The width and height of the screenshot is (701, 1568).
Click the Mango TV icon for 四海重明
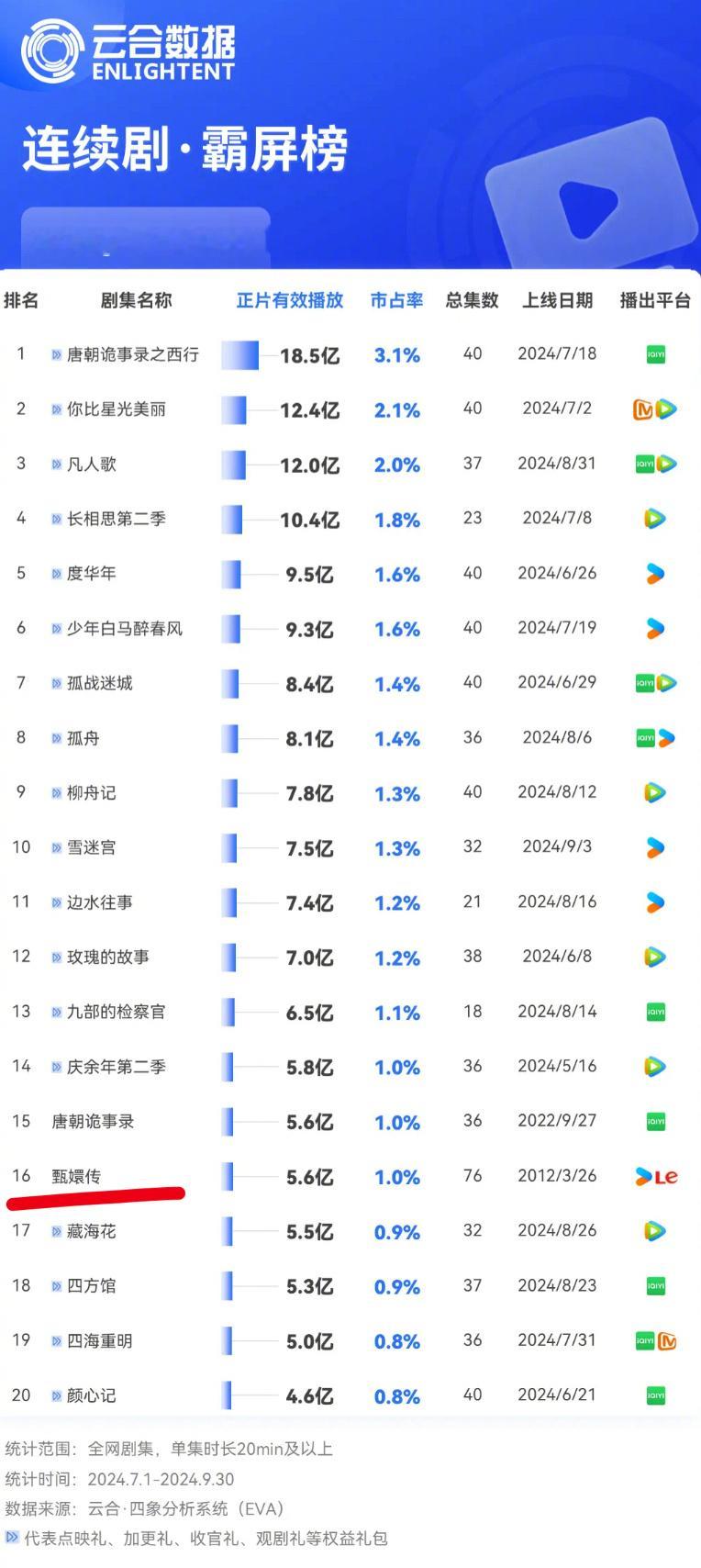tap(667, 1341)
